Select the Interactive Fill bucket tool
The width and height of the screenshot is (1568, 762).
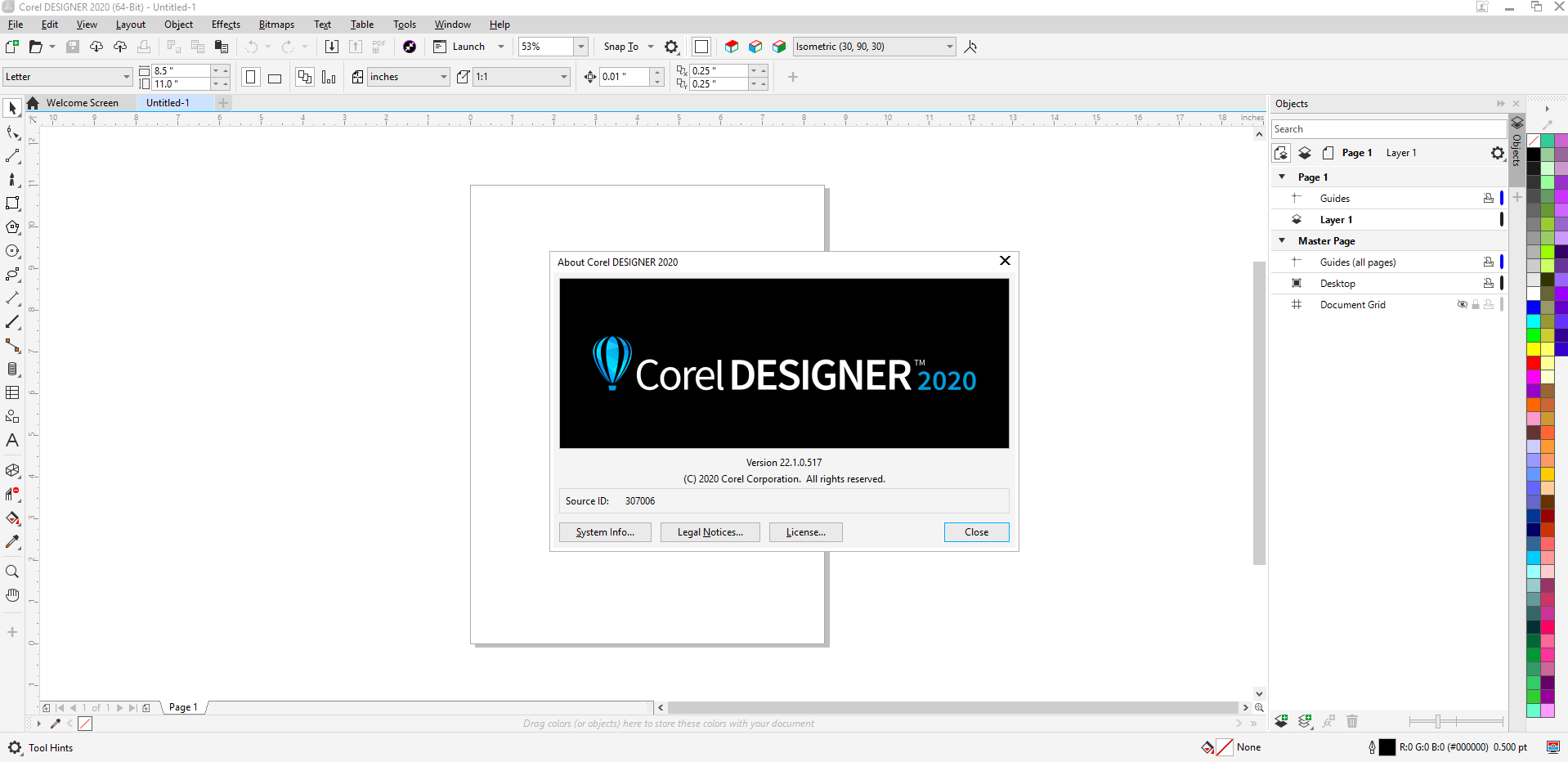[12, 518]
